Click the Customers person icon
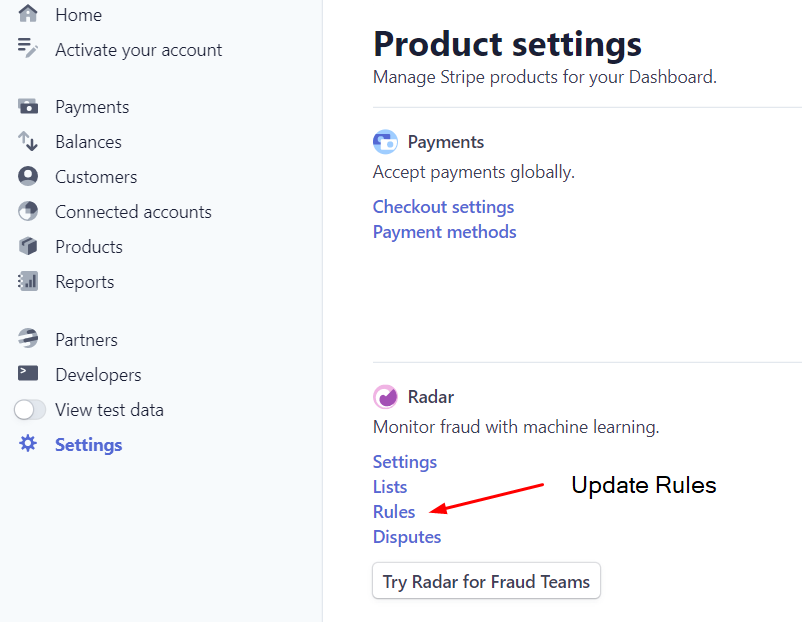802x622 pixels. pos(28,176)
